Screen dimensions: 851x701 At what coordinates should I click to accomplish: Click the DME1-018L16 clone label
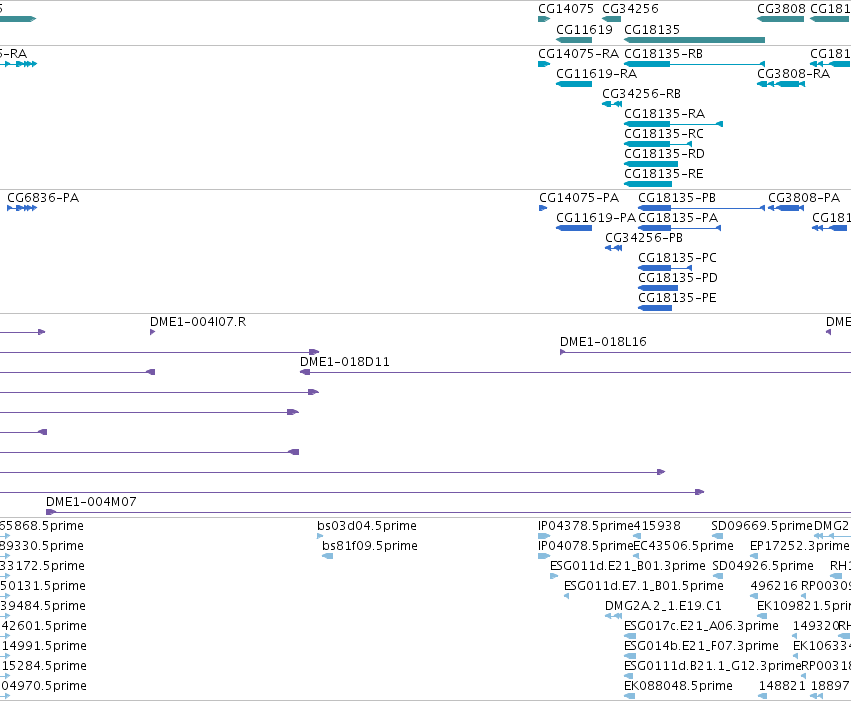tap(604, 342)
